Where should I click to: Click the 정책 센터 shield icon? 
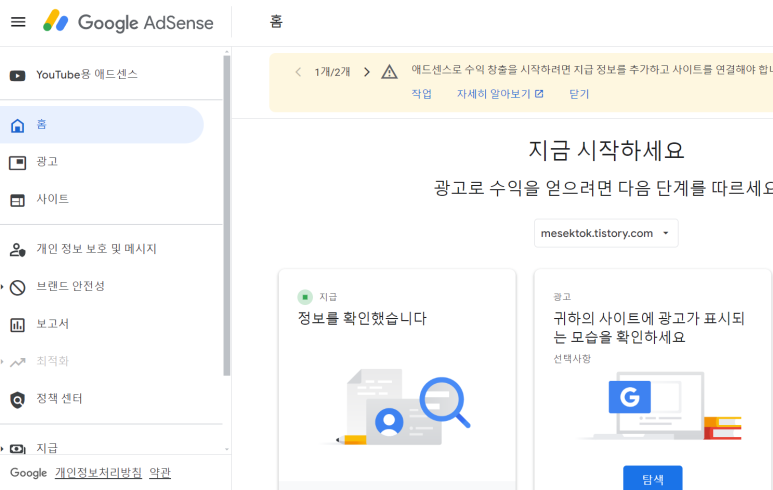point(18,399)
